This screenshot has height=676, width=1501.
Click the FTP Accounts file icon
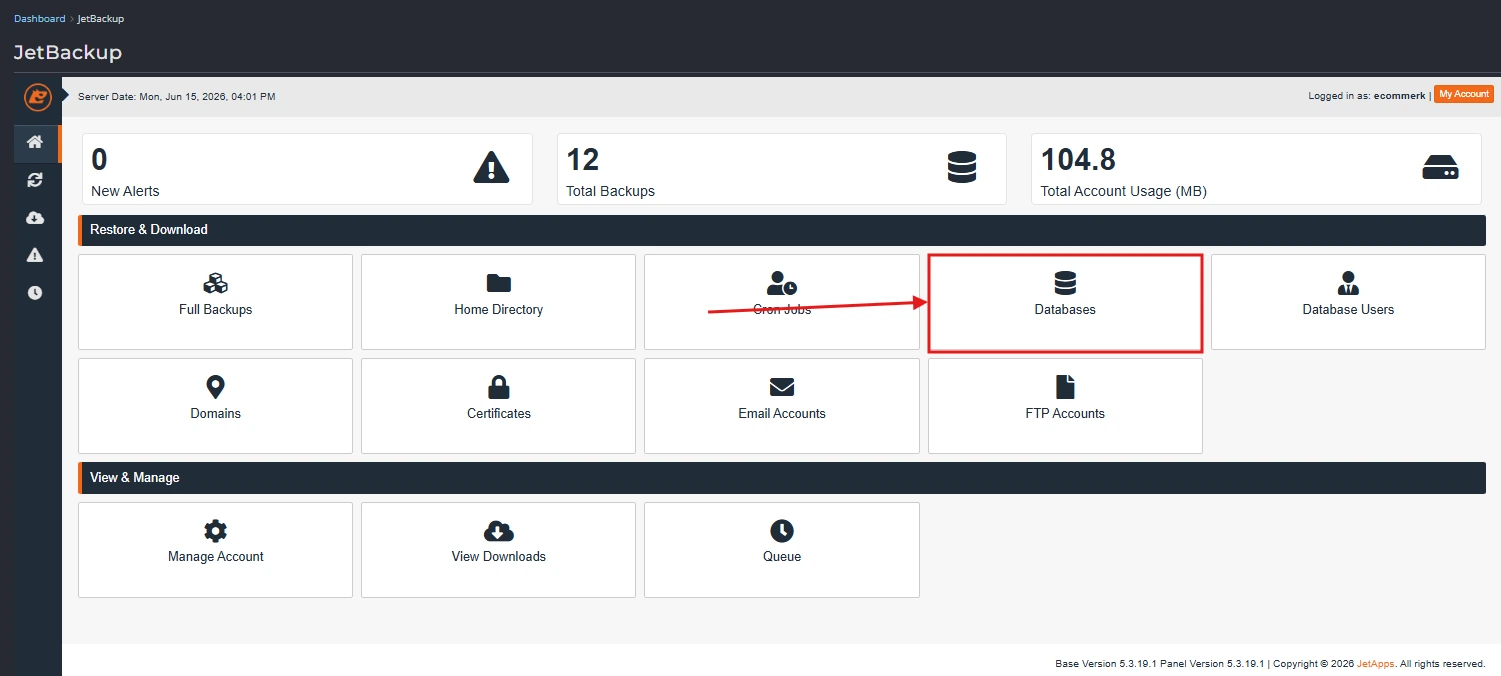coord(1065,387)
